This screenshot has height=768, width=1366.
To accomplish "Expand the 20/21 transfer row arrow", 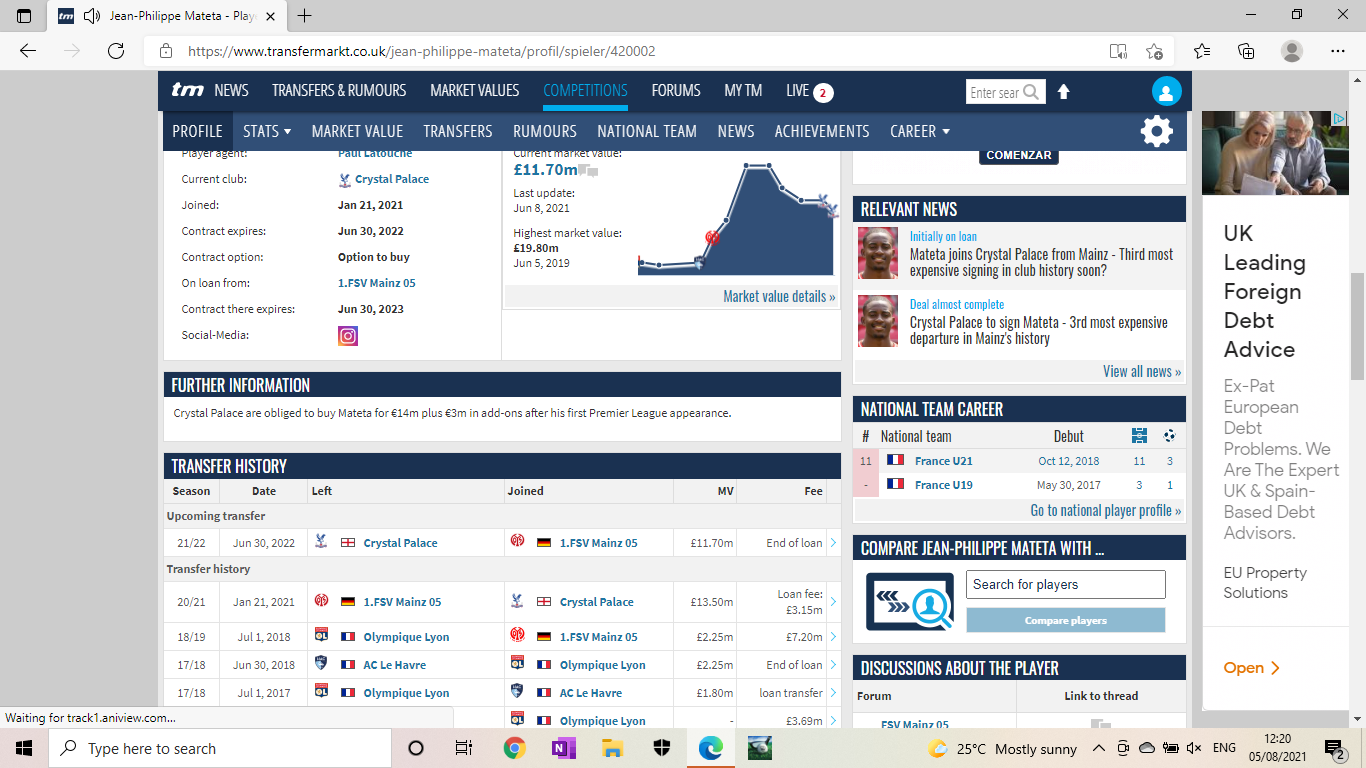I will 833,602.
